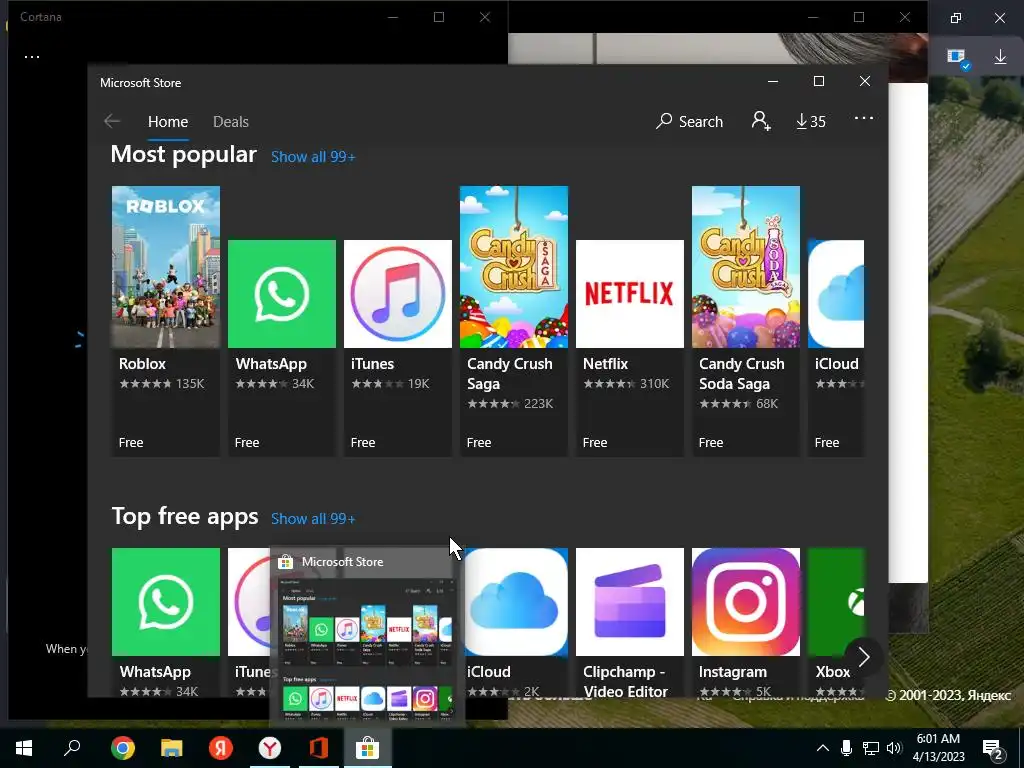Expand hidden system tray icons
The image size is (1024, 768).
823,748
